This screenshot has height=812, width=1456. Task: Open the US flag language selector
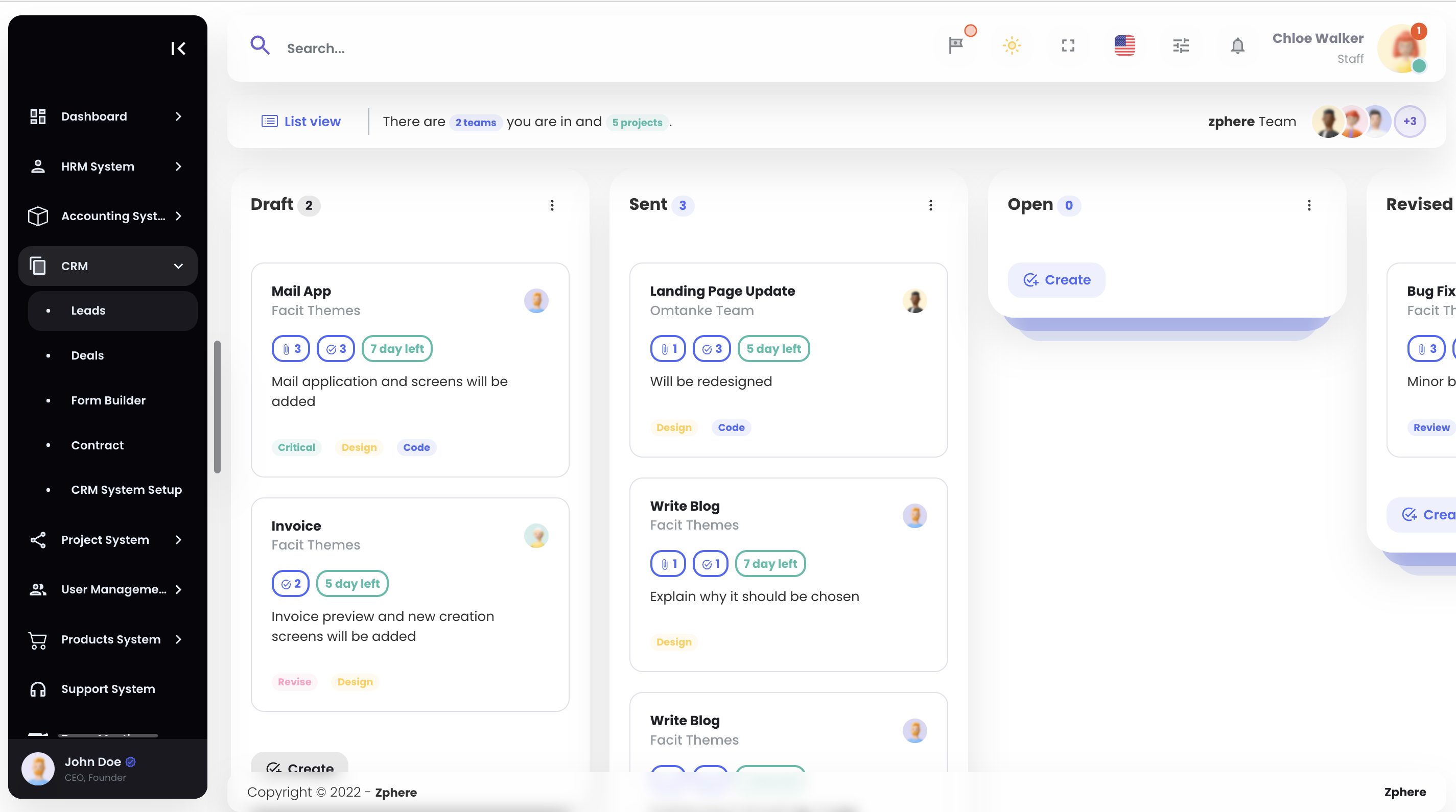(1124, 45)
